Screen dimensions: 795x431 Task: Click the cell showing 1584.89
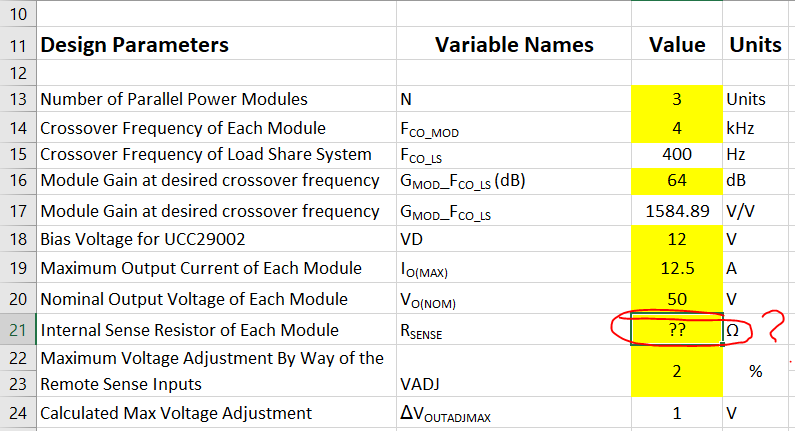[x=676, y=210]
